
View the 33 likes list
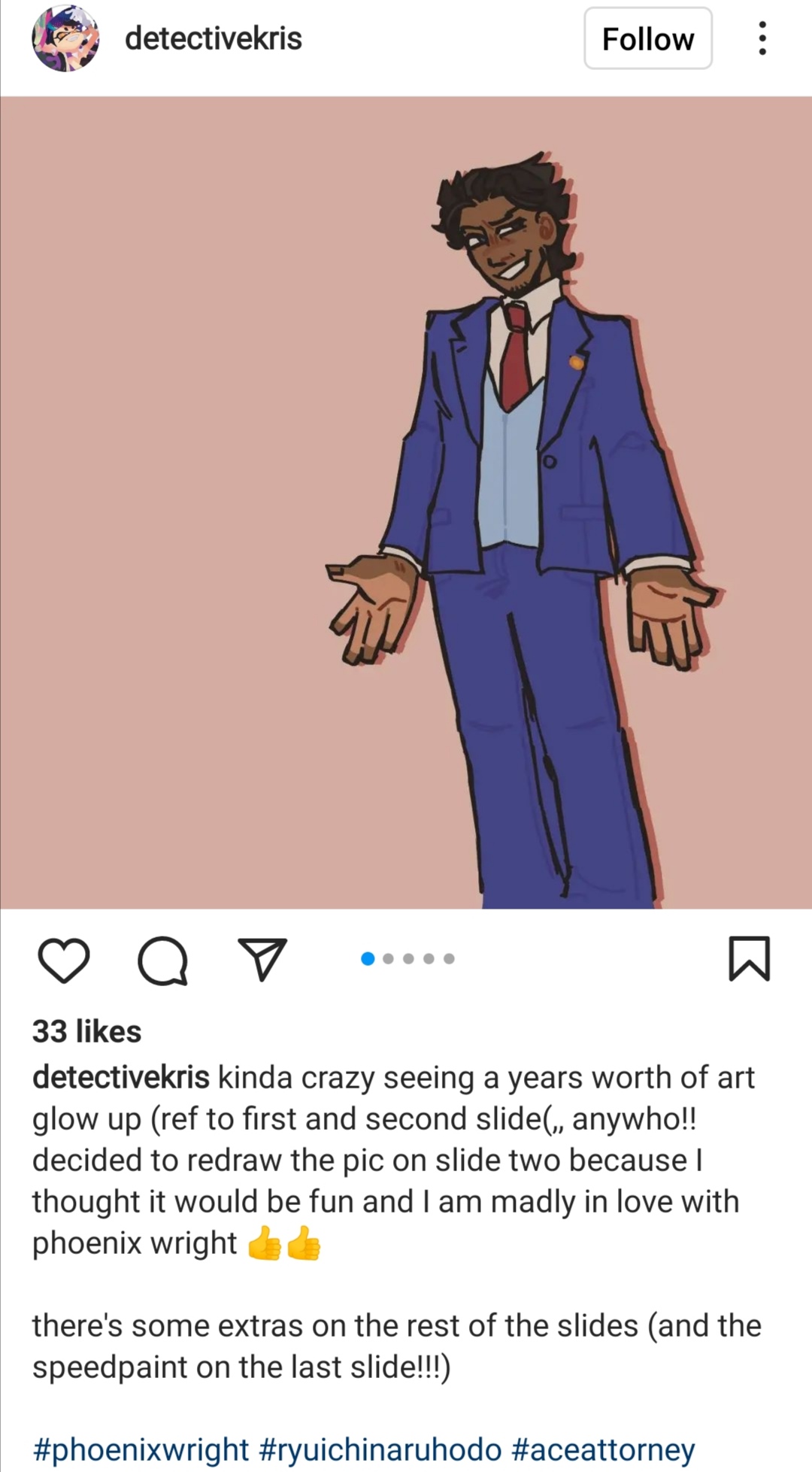(x=86, y=1031)
